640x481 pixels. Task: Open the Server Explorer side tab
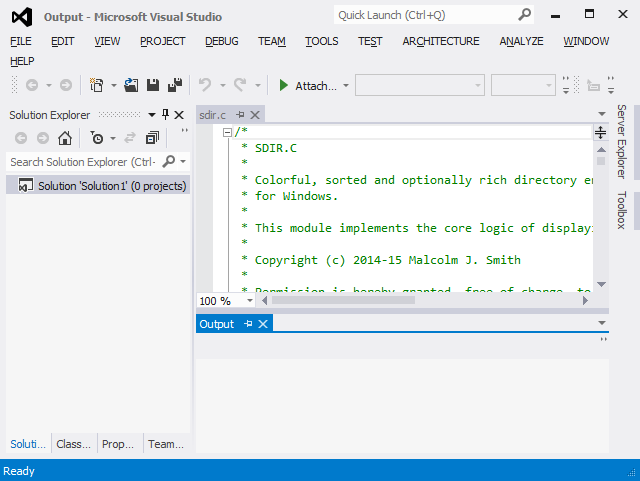[622, 141]
